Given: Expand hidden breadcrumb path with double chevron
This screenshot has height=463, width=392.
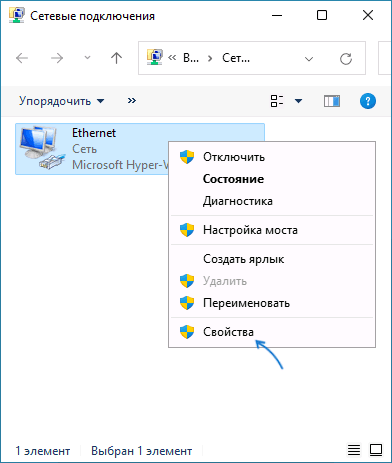Looking at the screenshot, I should (172, 58).
